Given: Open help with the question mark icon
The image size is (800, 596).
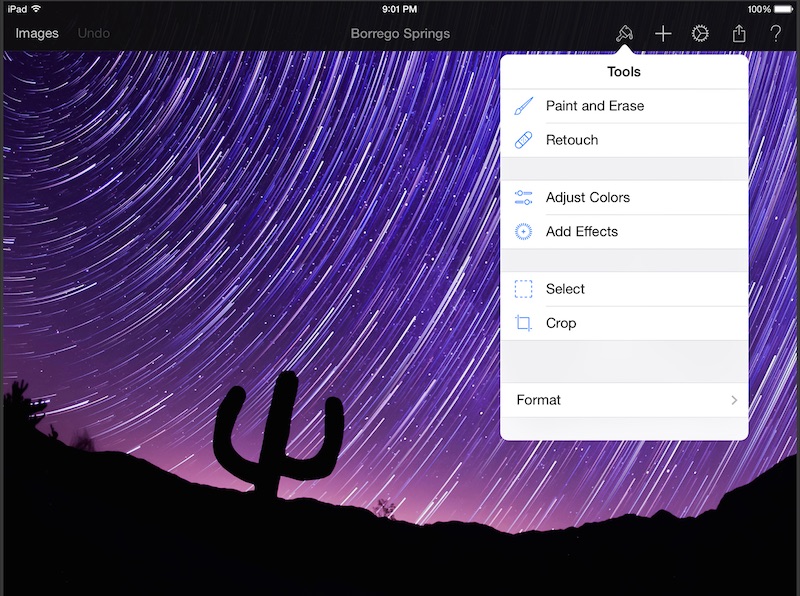Looking at the screenshot, I should [775, 33].
